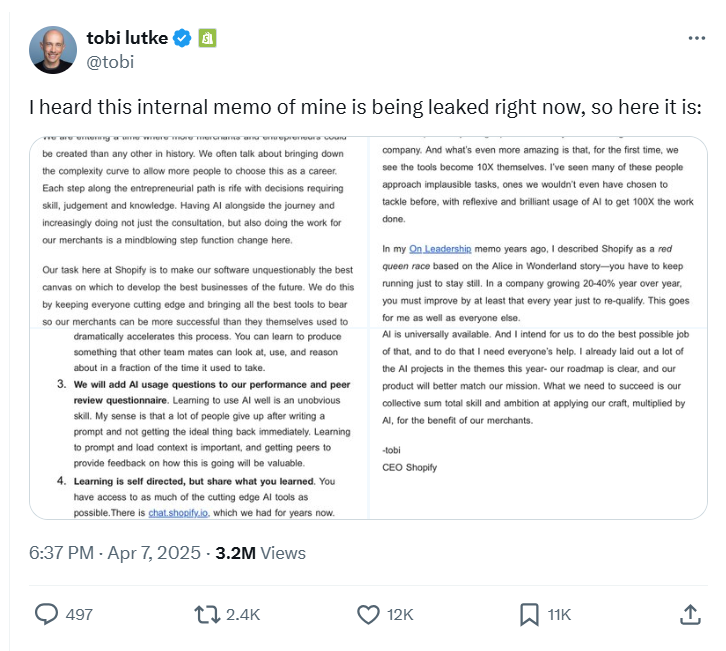Viewport: 726px width, 651px height.
Task: View the 3.2M Views analytics
Action: click(261, 553)
